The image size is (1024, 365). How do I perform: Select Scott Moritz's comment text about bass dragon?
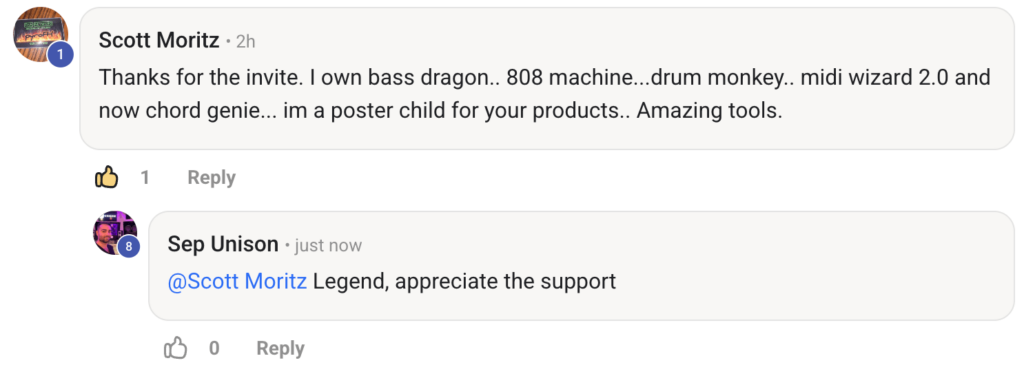click(x=545, y=94)
